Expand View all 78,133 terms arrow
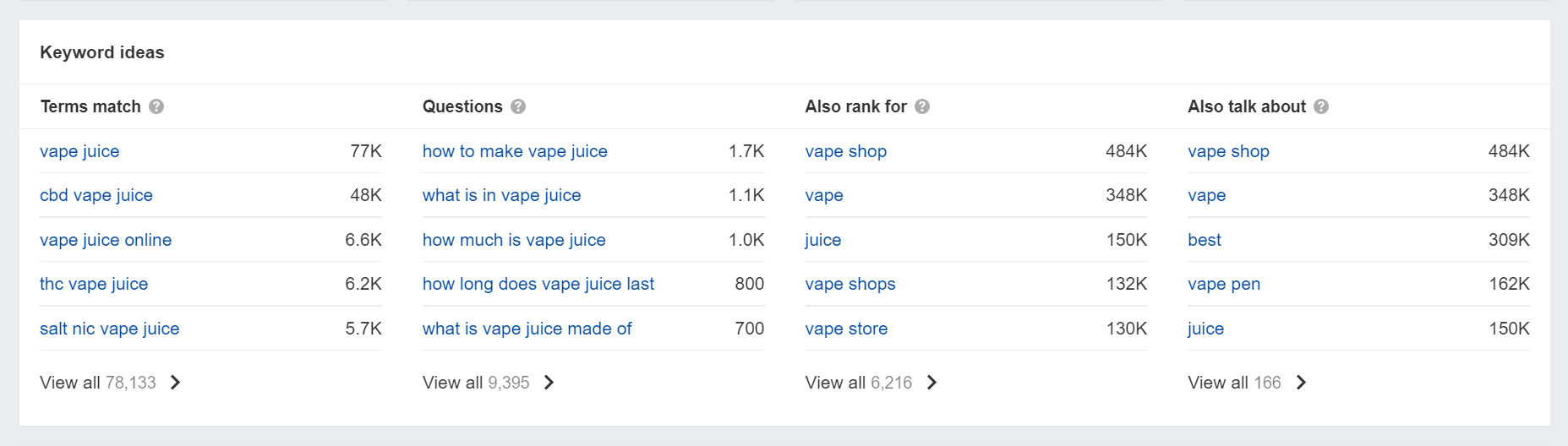1568x446 pixels. (175, 383)
